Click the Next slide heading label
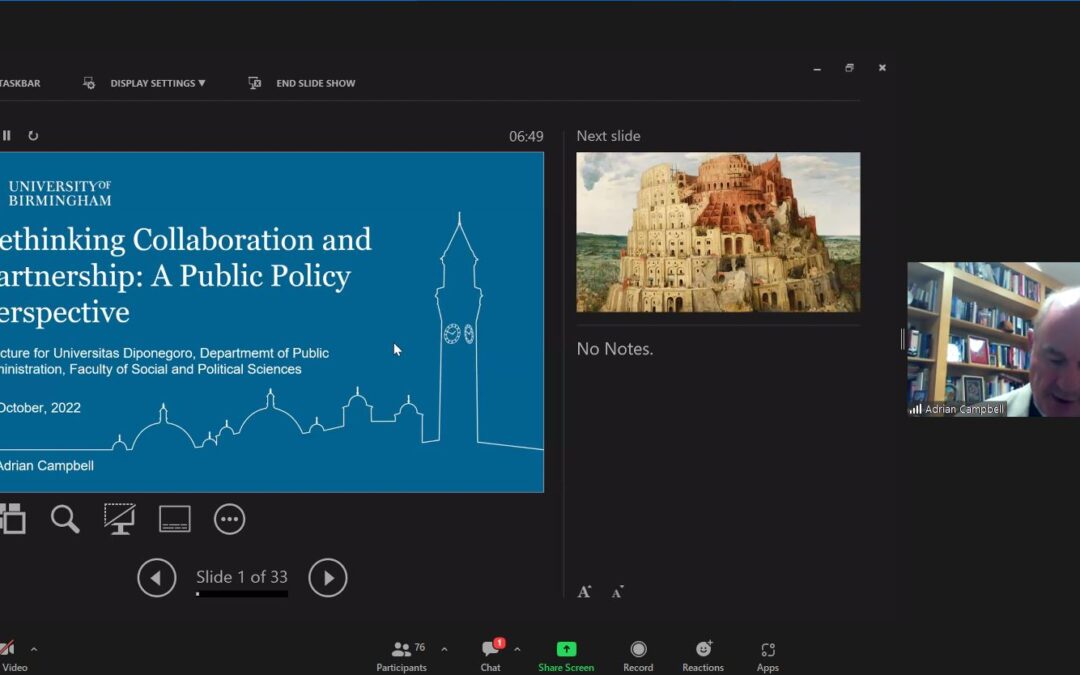 609,136
